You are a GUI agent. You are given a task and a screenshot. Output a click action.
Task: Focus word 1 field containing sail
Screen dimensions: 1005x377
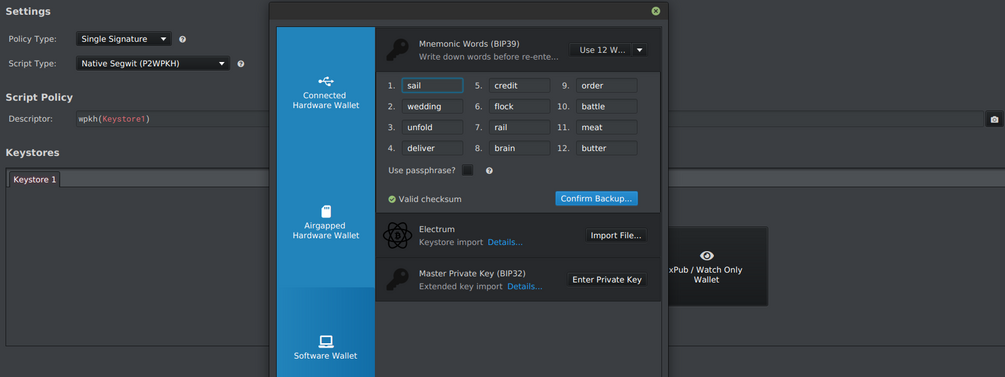coord(433,85)
